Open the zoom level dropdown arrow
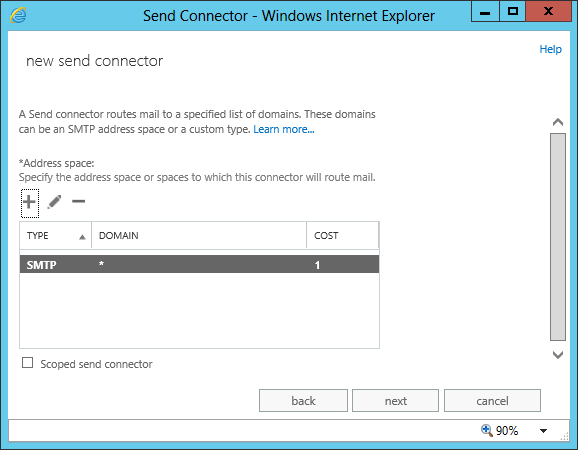The width and height of the screenshot is (578, 450). click(543, 430)
